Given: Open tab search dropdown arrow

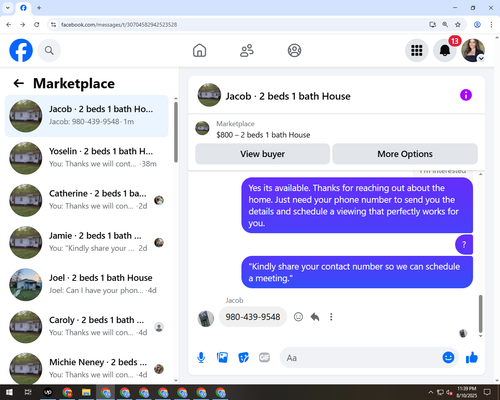Looking at the screenshot, I should click(8, 8).
